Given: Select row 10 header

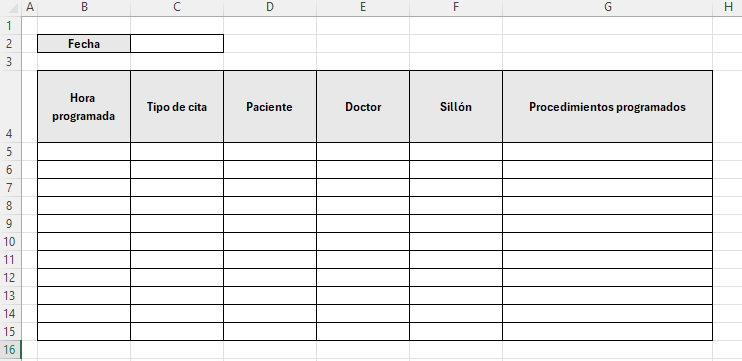Looking at the screenshot, I should coord(9,242).
